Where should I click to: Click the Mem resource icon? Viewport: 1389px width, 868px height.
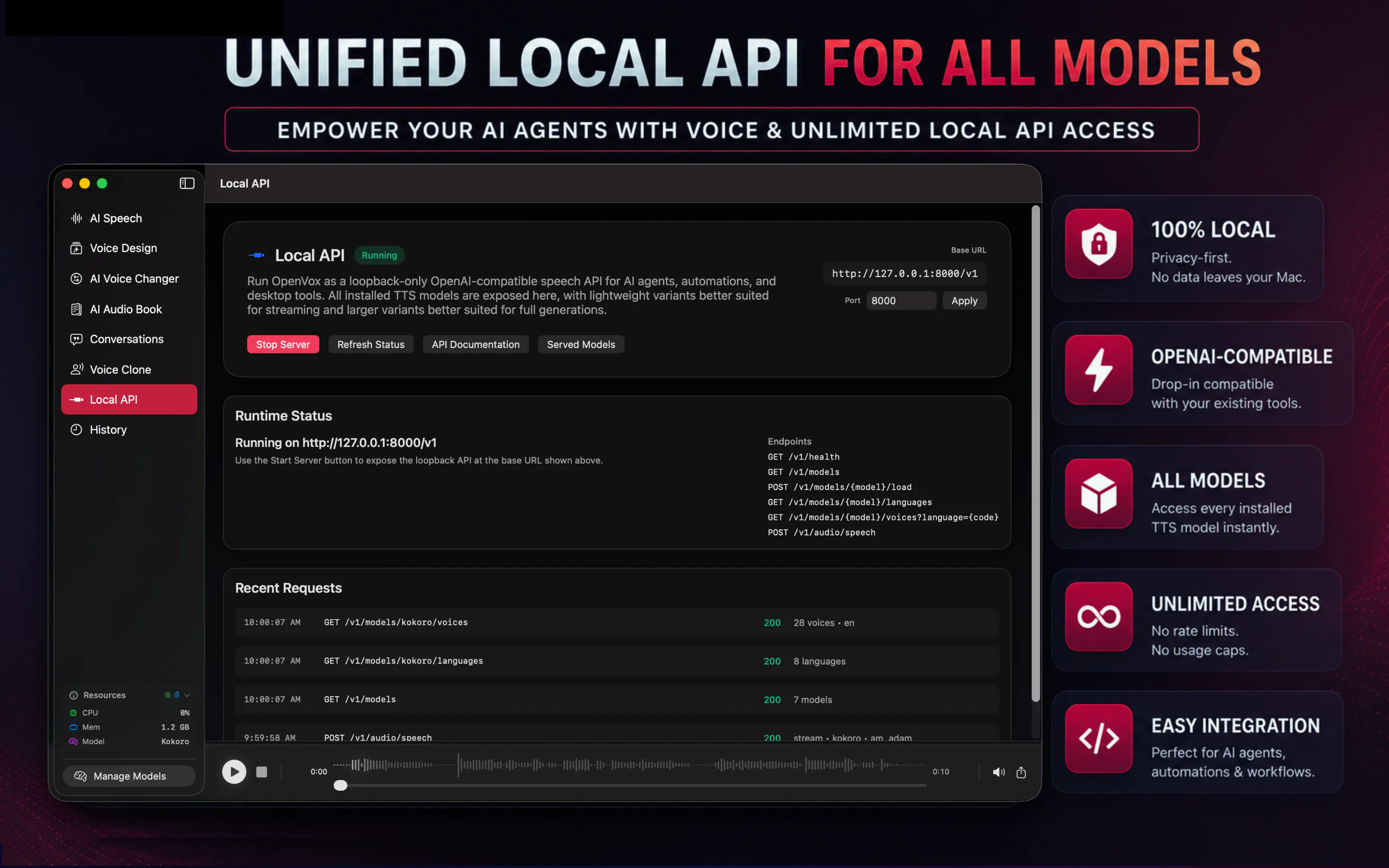pos(73,727)
